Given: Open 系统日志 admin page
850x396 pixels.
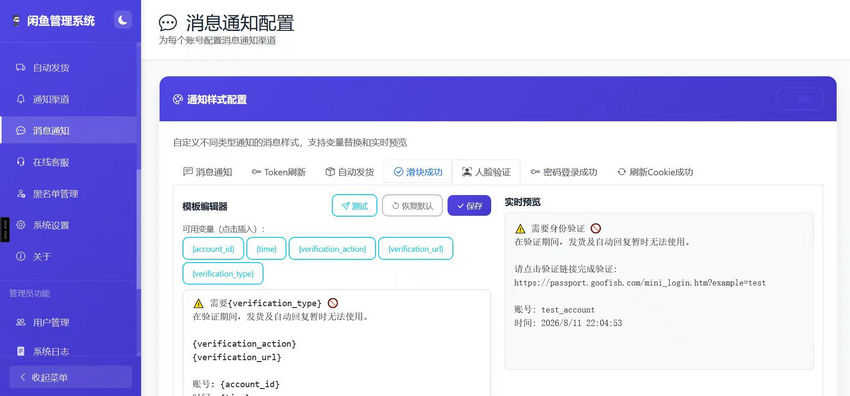Looking at the screenshot, I should pyautogui.click(x=68, y=352).
